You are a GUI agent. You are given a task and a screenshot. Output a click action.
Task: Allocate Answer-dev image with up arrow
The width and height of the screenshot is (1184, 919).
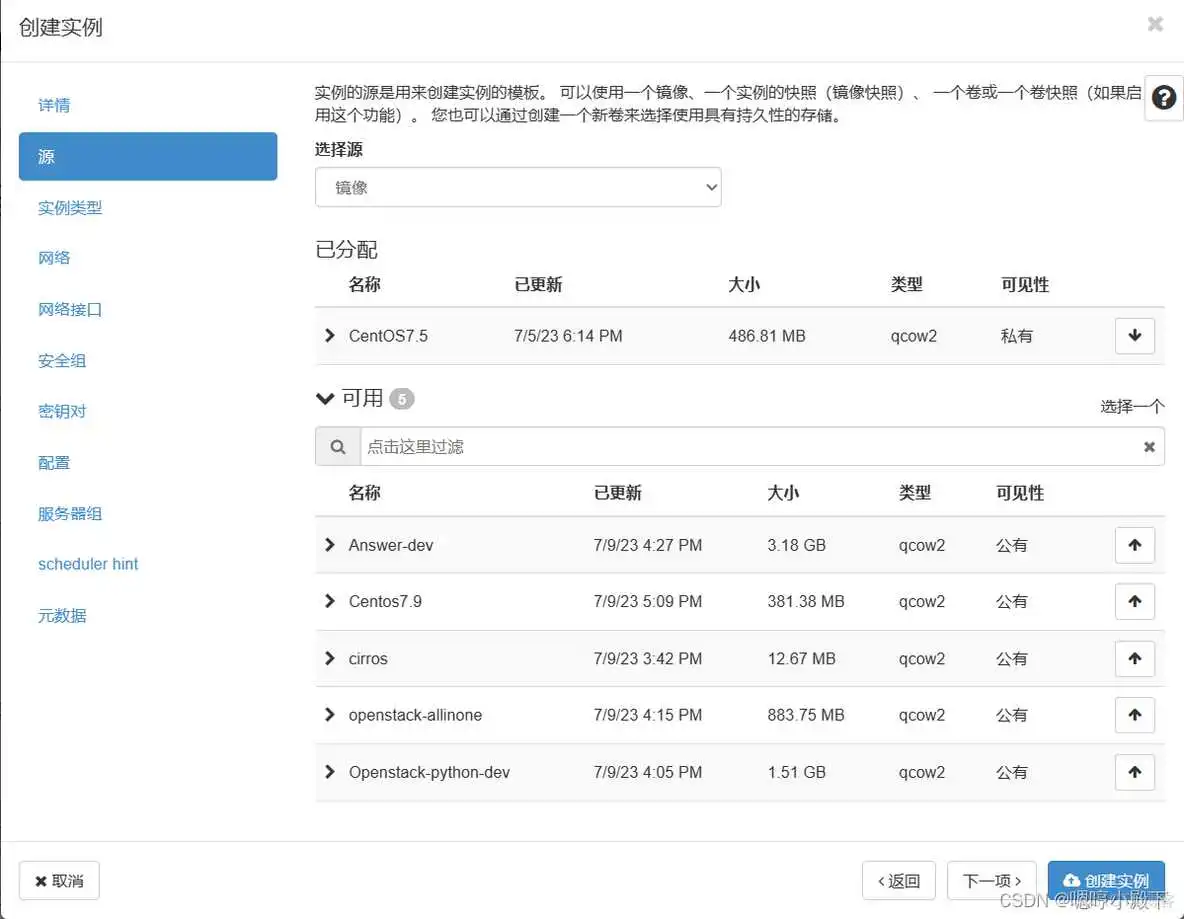pyautogui.click(x=1135, y=545)
